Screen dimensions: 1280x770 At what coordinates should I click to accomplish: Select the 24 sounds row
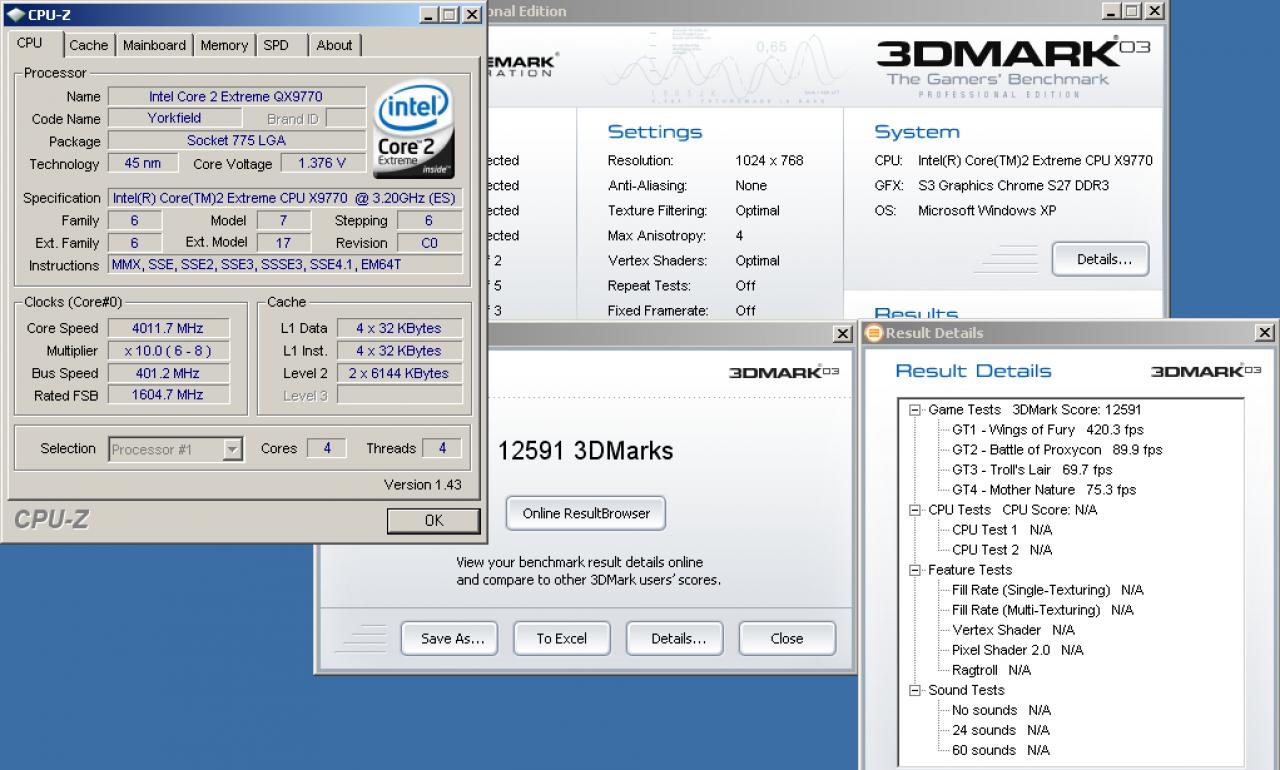point(1001,730)
